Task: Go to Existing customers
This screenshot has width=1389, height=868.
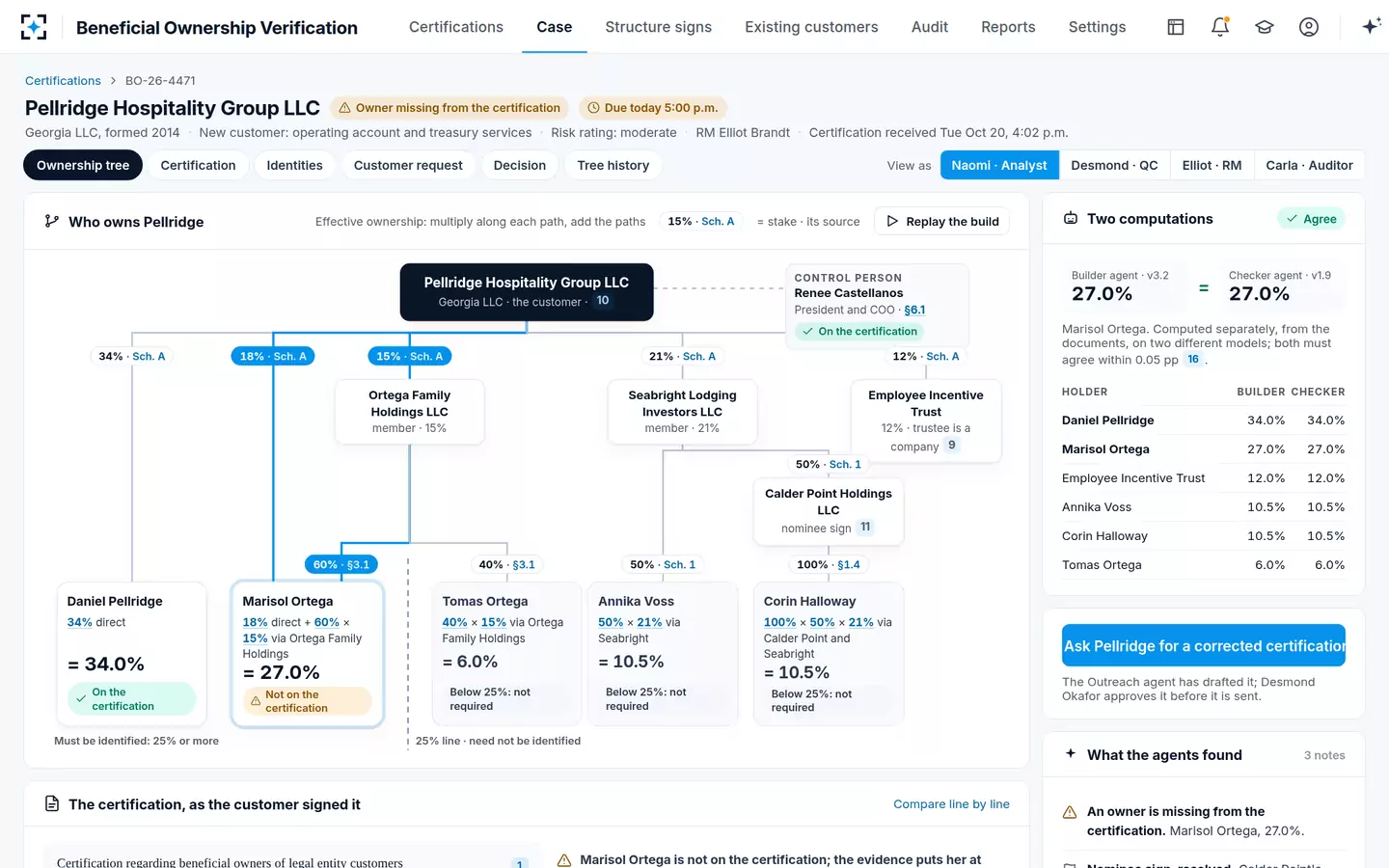Action: click(811, 27)
